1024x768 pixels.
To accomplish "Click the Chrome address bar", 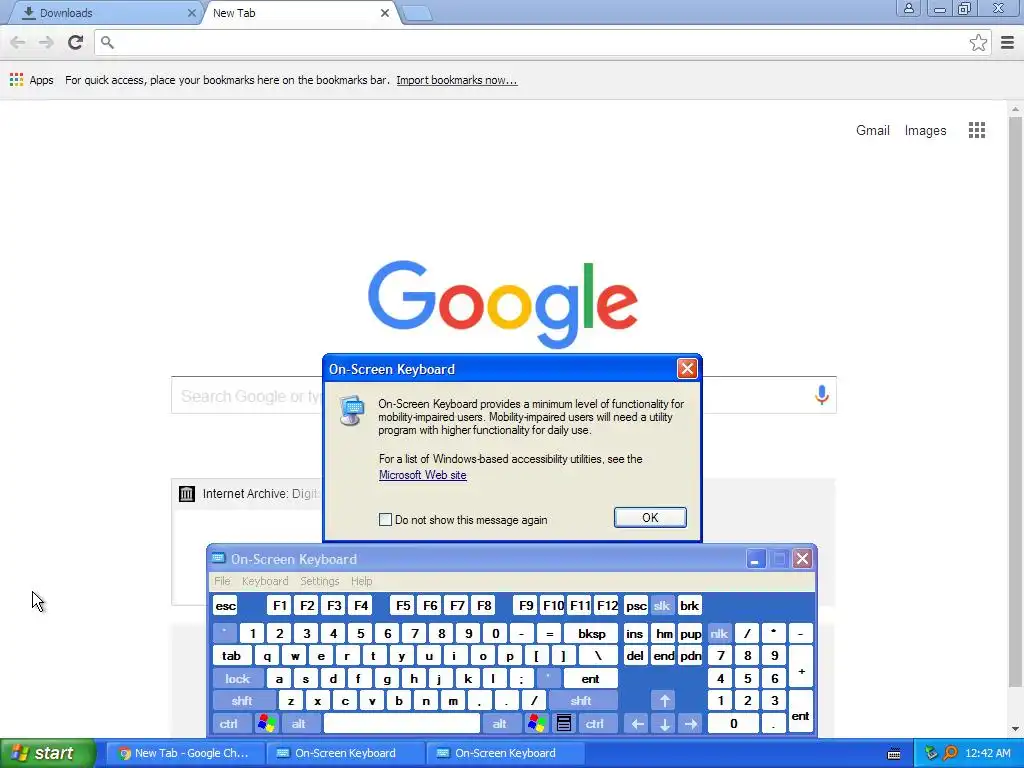I will 542,43.
